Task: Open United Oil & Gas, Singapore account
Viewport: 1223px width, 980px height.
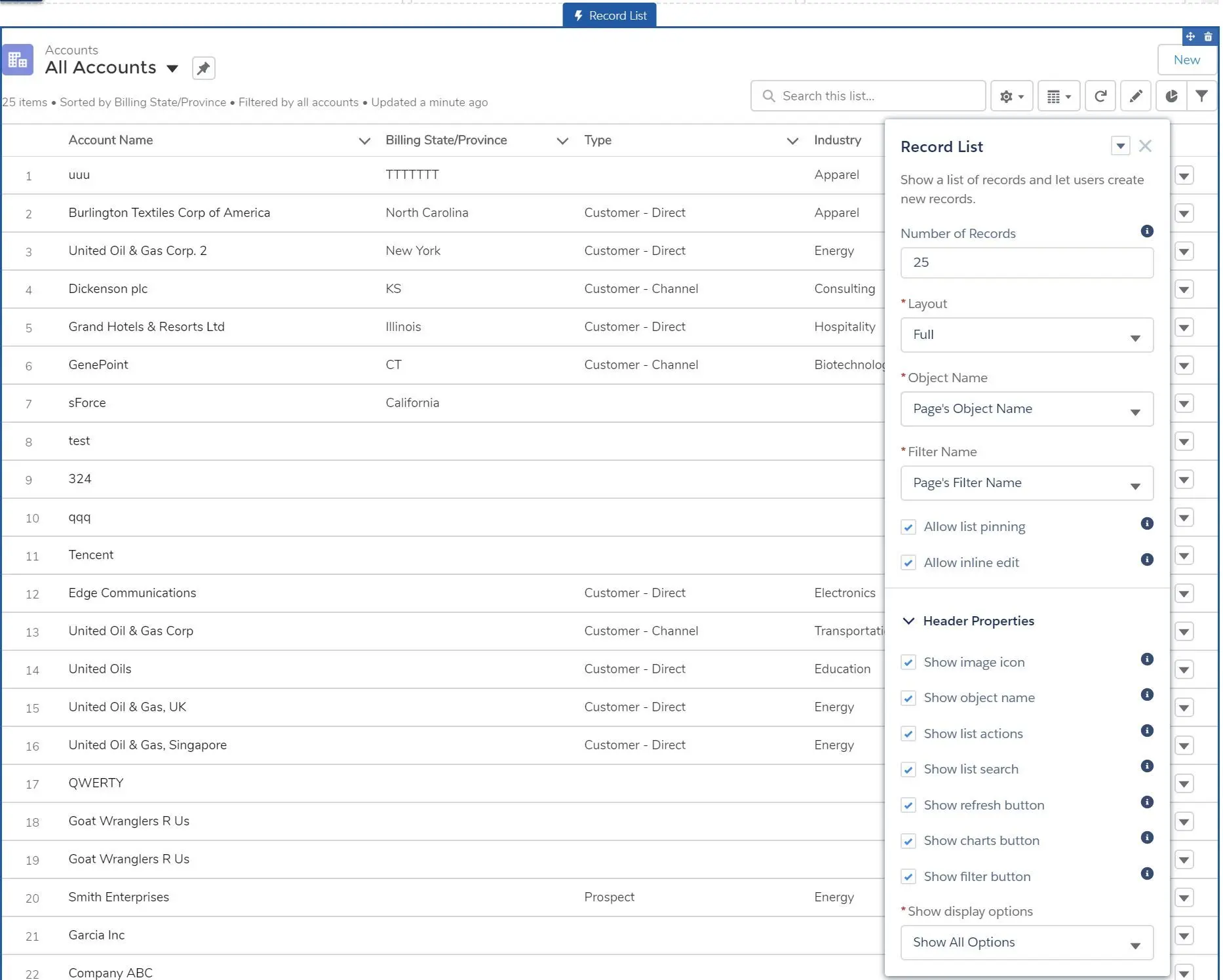Action: (147, 745)
